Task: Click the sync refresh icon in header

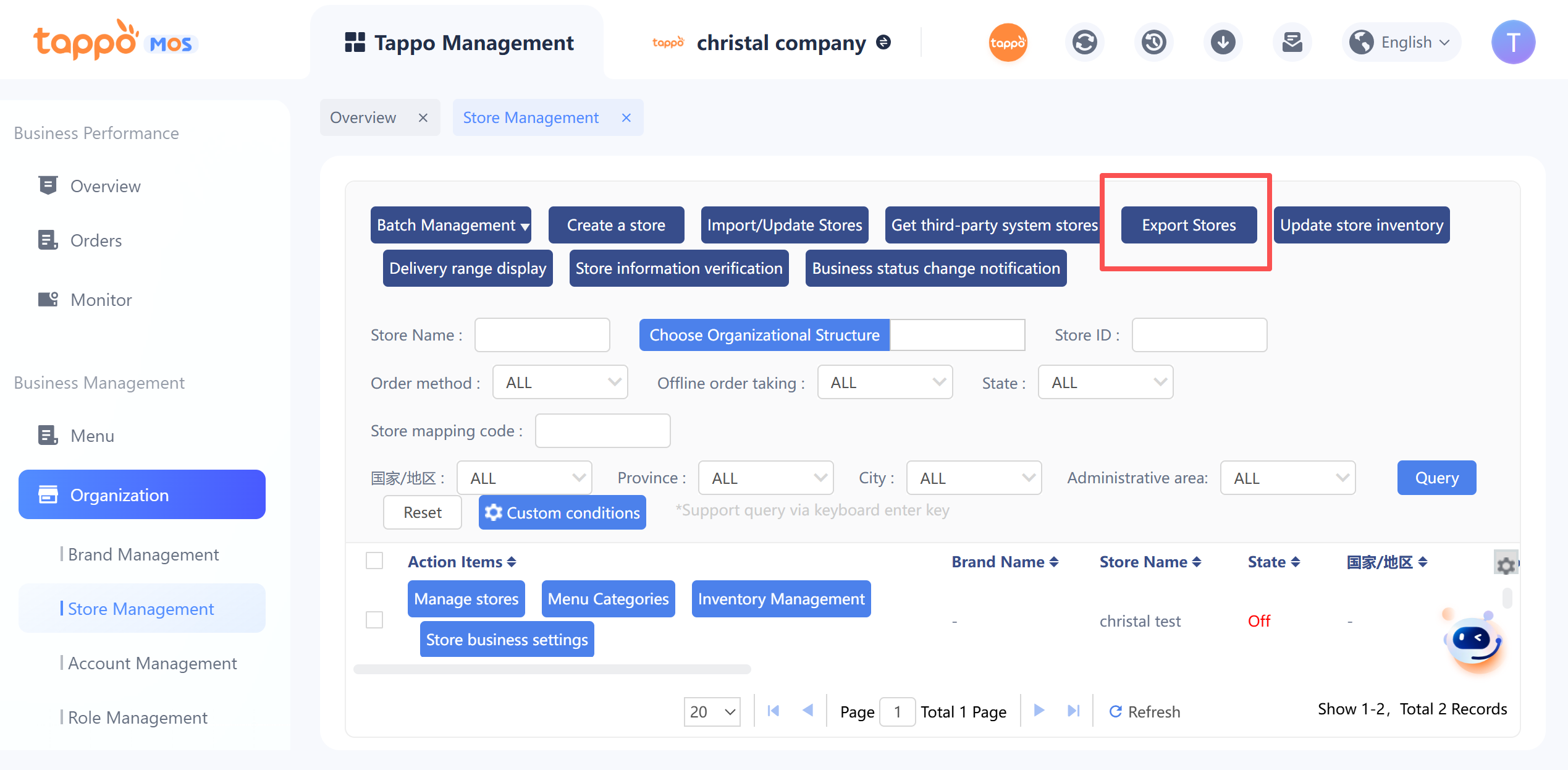Action: point(1084,43)
